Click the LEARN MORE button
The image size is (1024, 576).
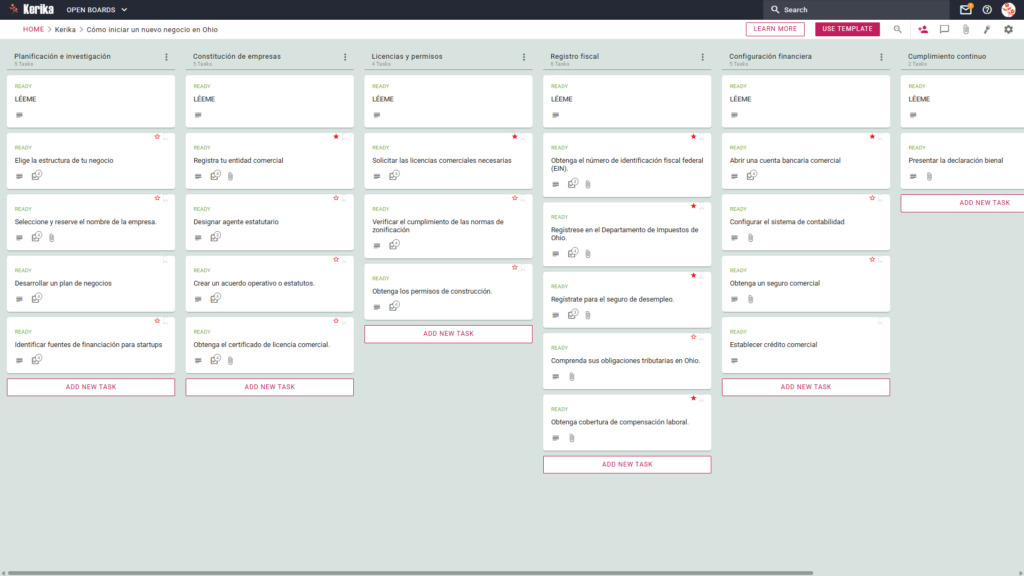[x=775, y=29]
